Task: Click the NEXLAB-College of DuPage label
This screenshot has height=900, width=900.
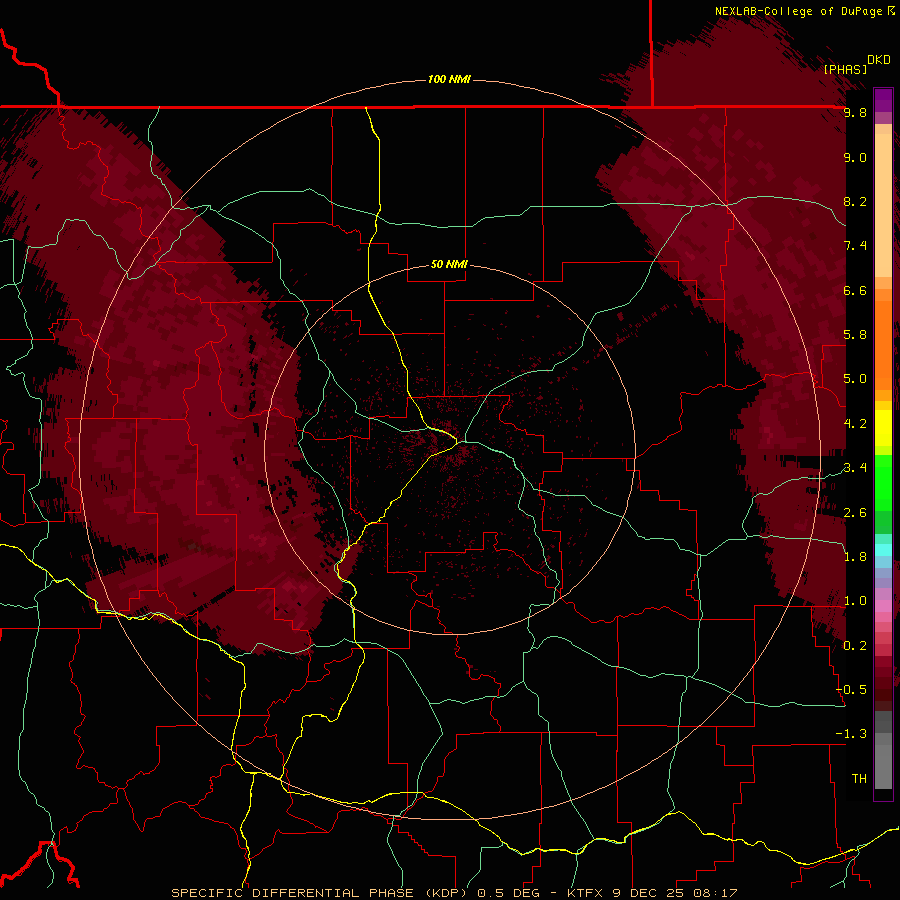Action: point(799,11)
